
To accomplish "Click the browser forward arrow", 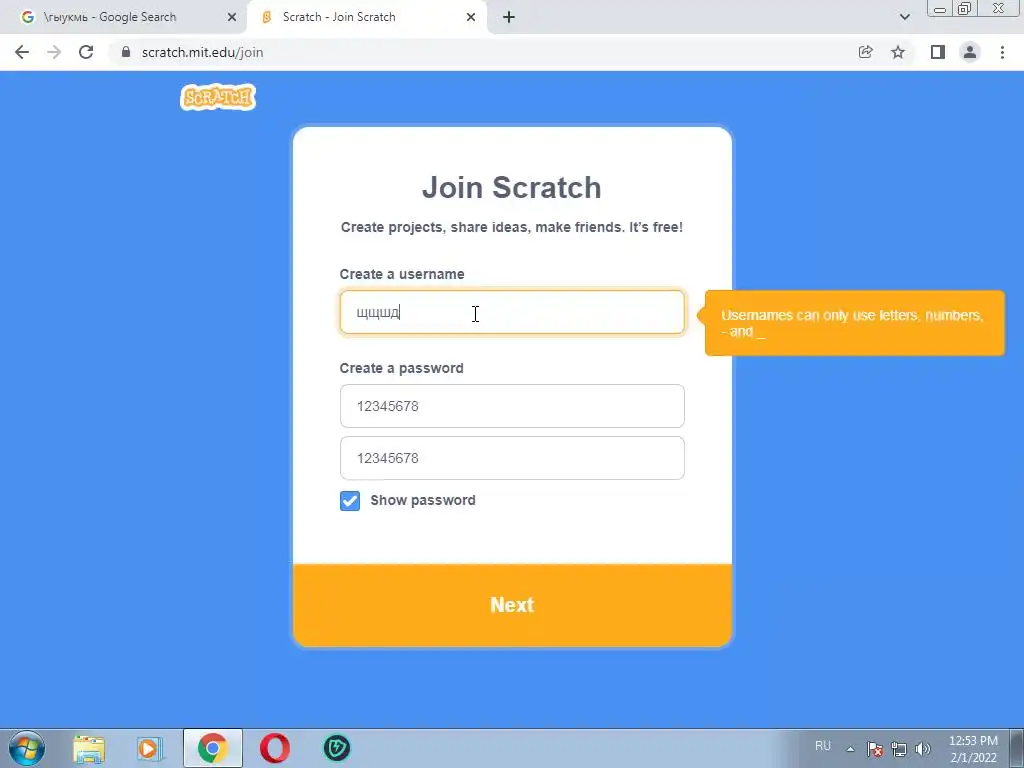I will click(x=54, y=52).
